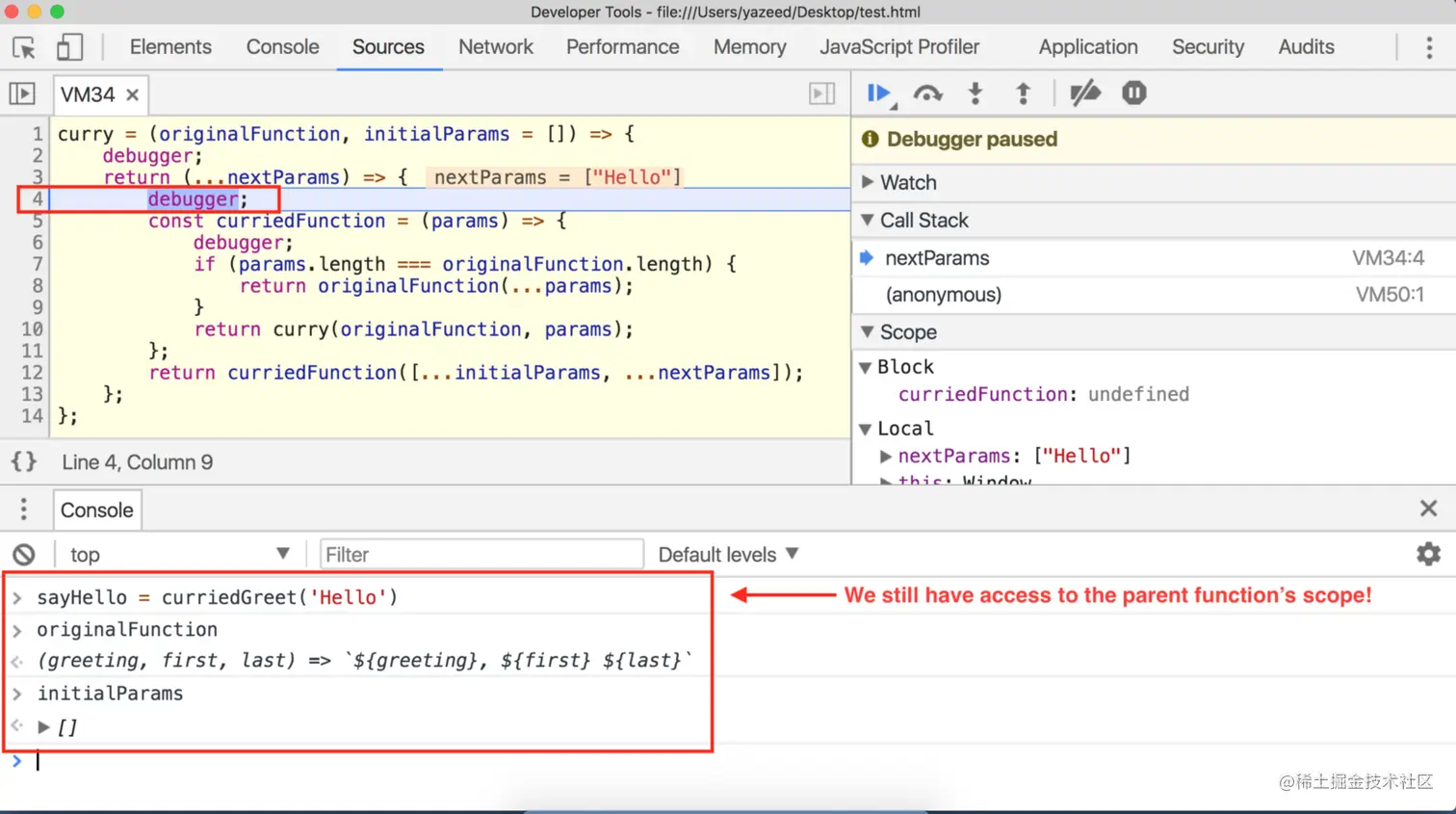Select the (anonymous) call stack frame
The image size is (1456, 814).
1154,295
